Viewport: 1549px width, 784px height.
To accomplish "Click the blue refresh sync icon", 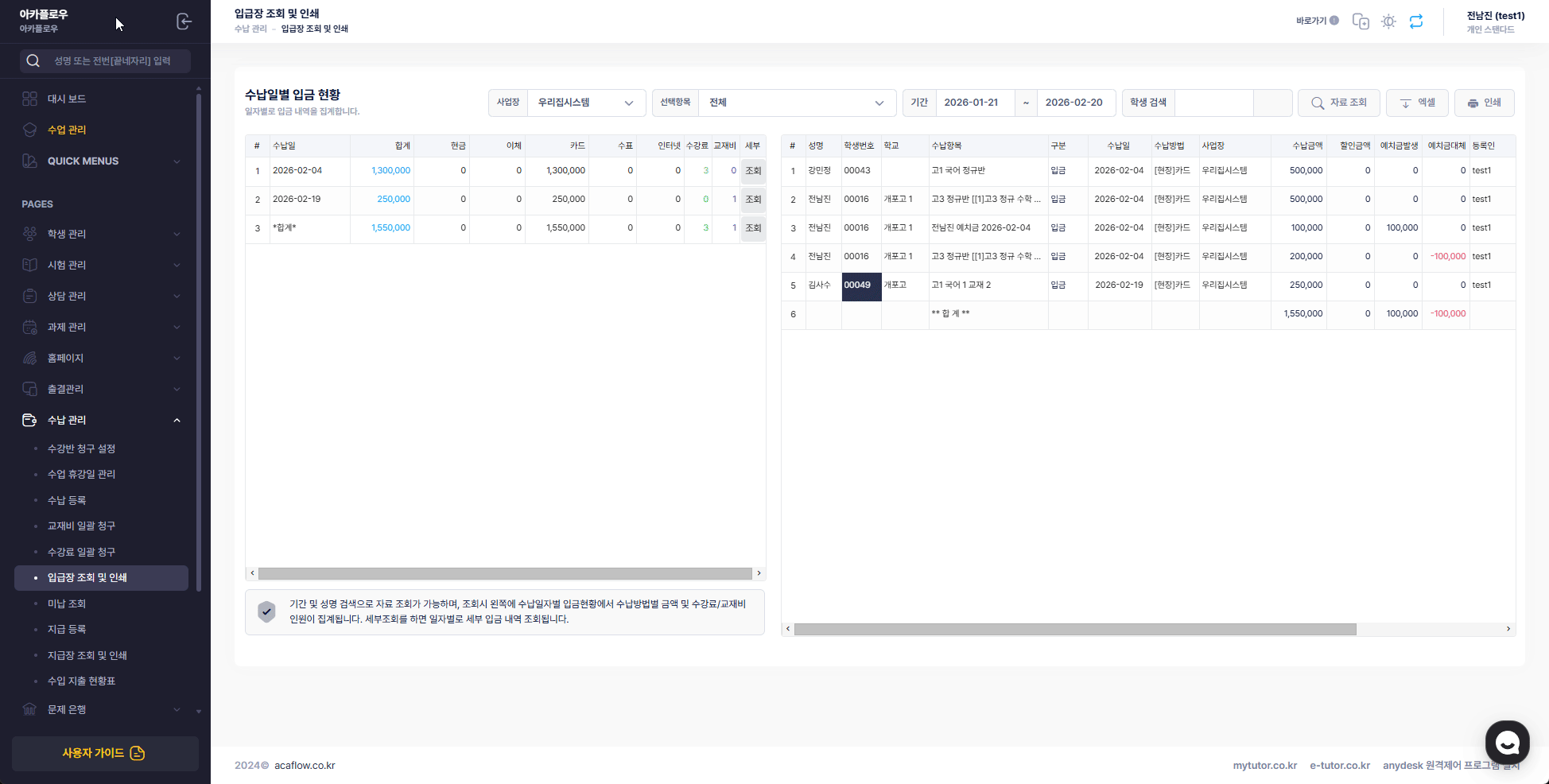I will [1416, 21].
